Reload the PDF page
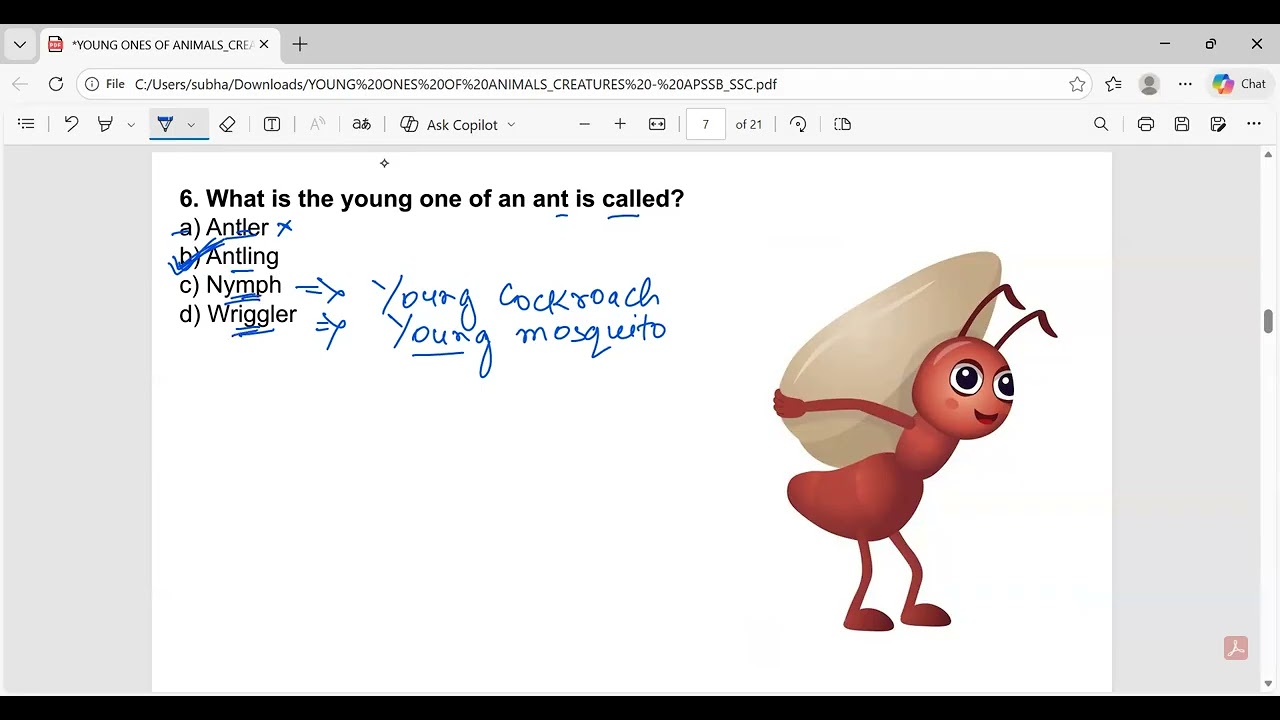This screenshot has height=720, width=1280. (x=56, y=84)
